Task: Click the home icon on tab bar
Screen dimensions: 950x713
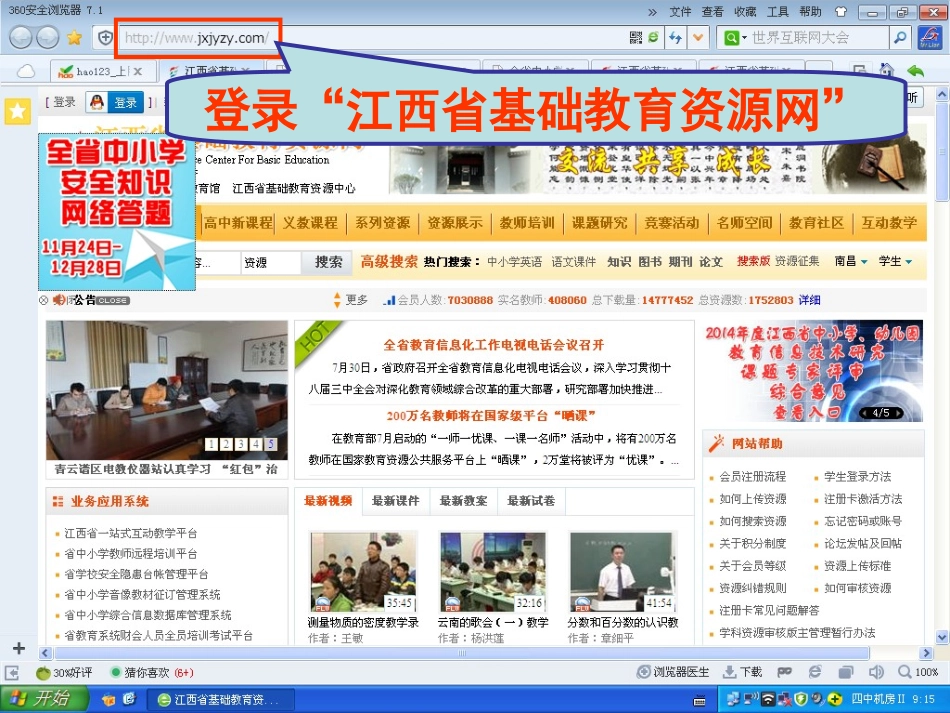Action: pyautogui.click(x=886, y=70)
